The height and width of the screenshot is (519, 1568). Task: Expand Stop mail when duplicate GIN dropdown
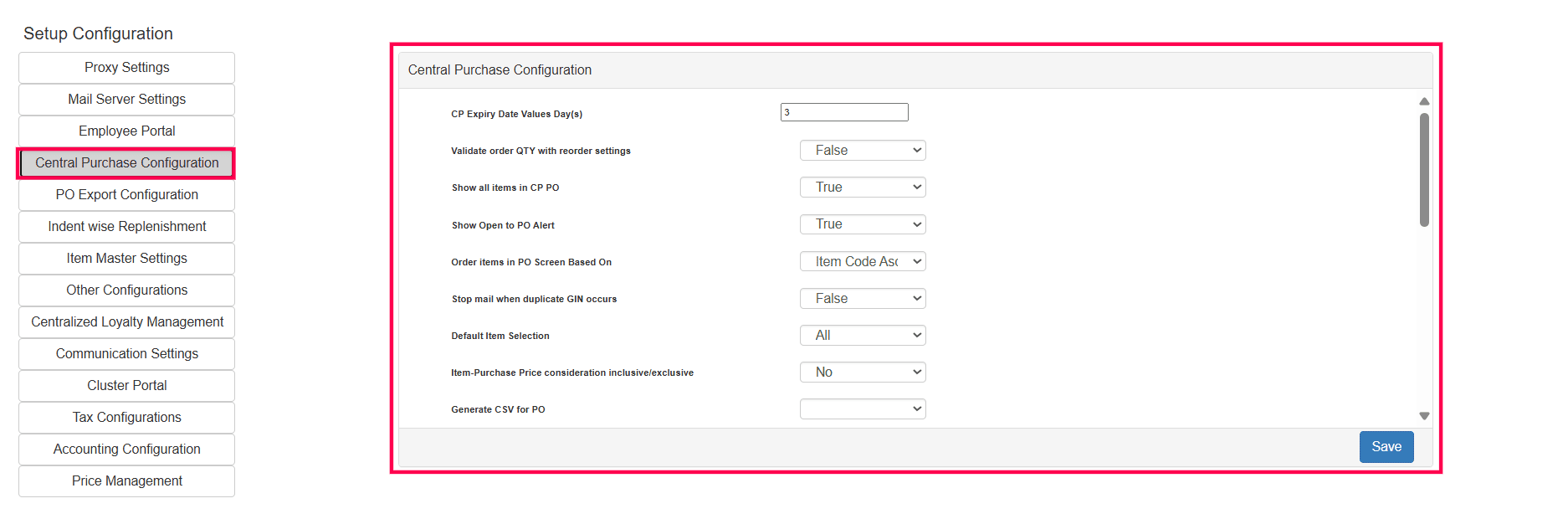pyautogui.click(x=862, y=299)
